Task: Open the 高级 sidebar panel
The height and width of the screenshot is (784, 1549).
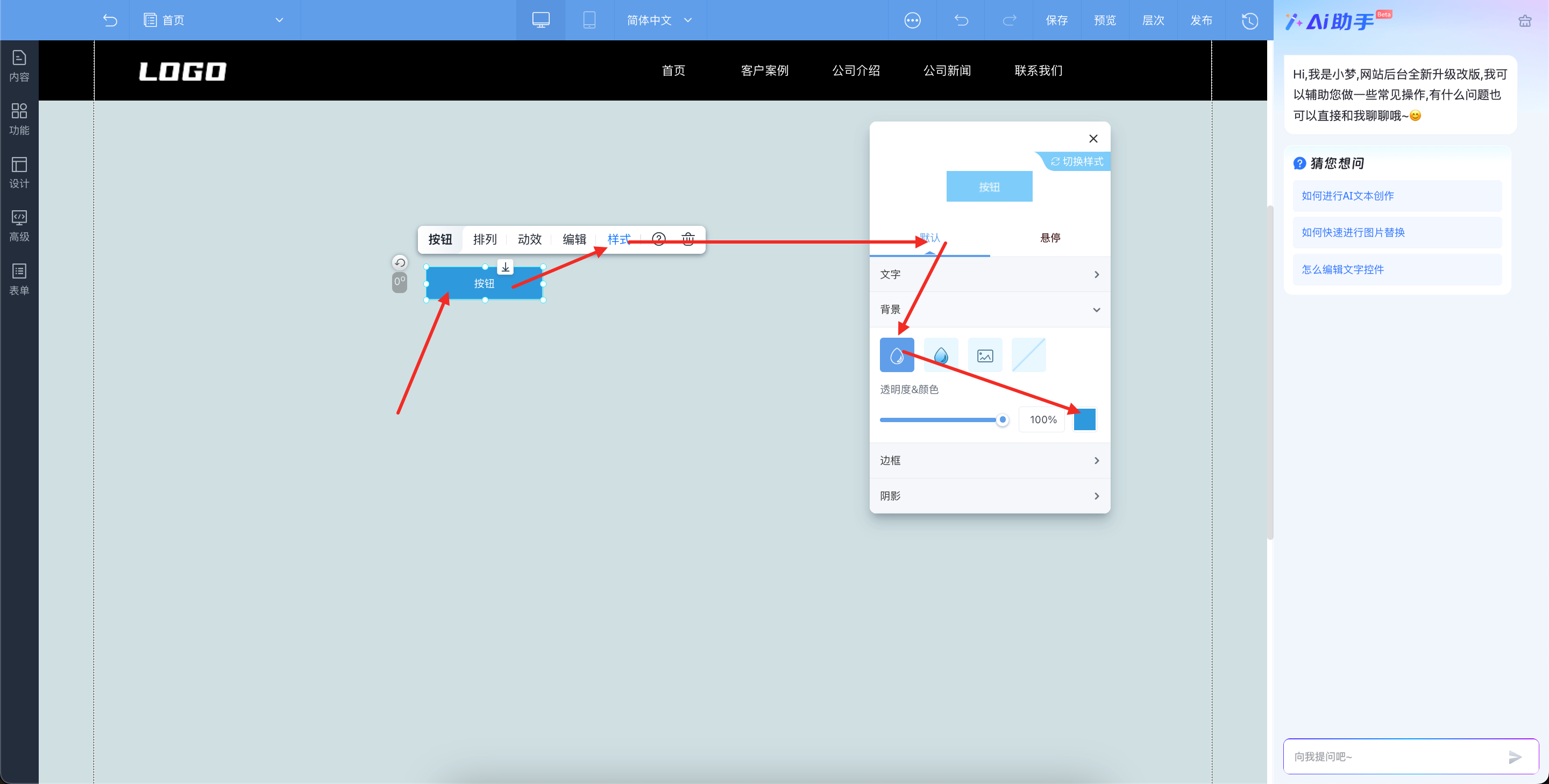Action: 19,225
